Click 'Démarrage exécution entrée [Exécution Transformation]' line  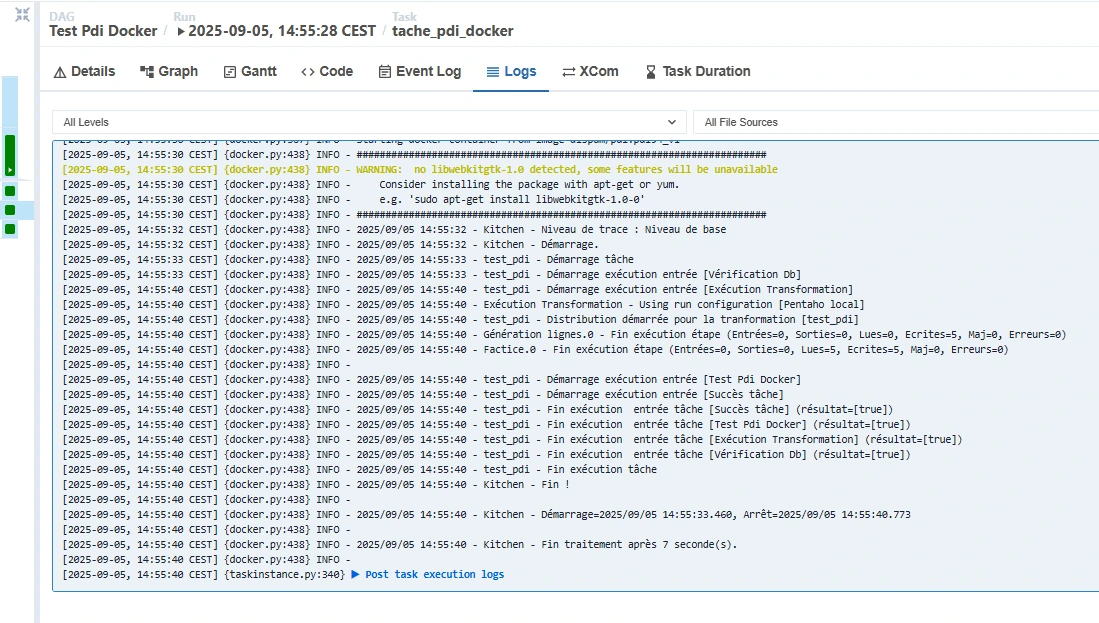(458, 289)
